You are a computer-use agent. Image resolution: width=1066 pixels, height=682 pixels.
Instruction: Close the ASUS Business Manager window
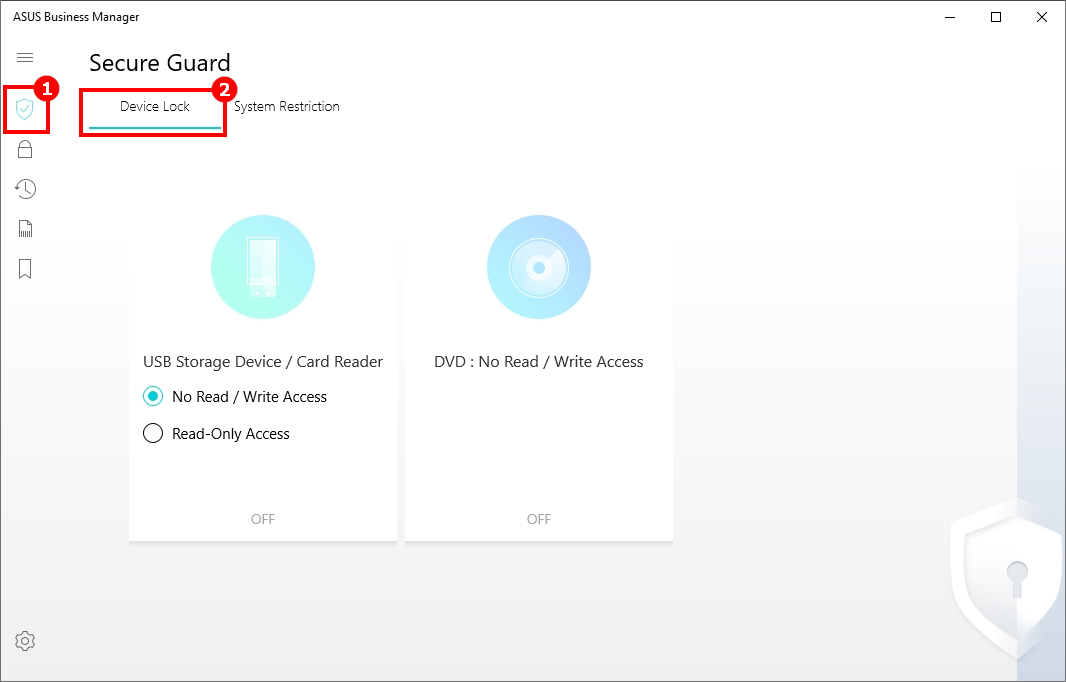[1042, 17]
